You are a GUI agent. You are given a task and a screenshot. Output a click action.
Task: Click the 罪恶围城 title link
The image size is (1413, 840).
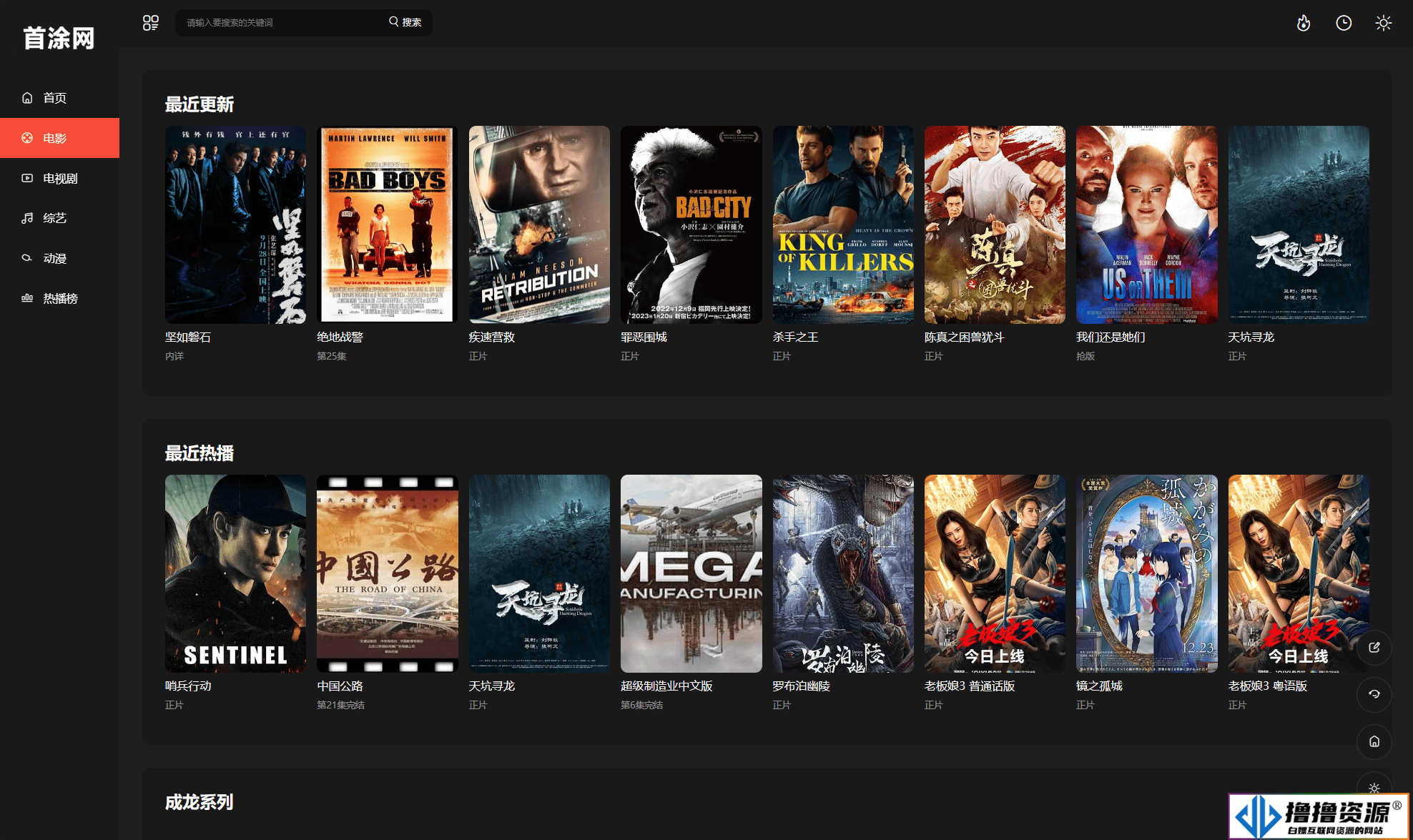[644, 337]
